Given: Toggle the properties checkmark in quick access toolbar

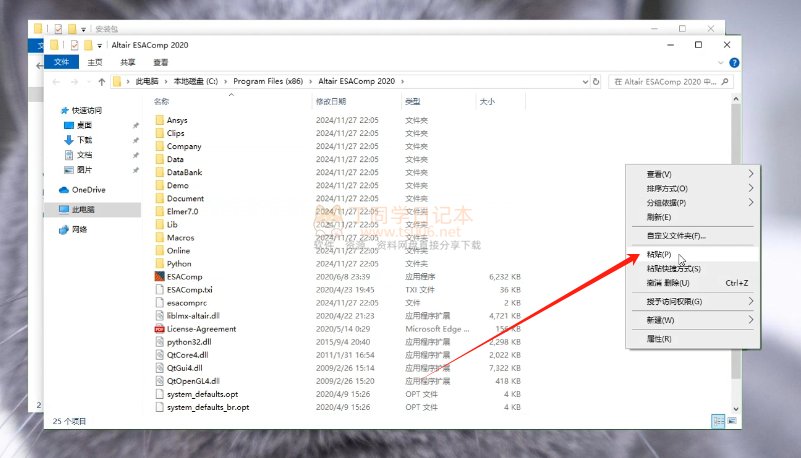Looking at the screenshot, I should [x=74, y=45].
